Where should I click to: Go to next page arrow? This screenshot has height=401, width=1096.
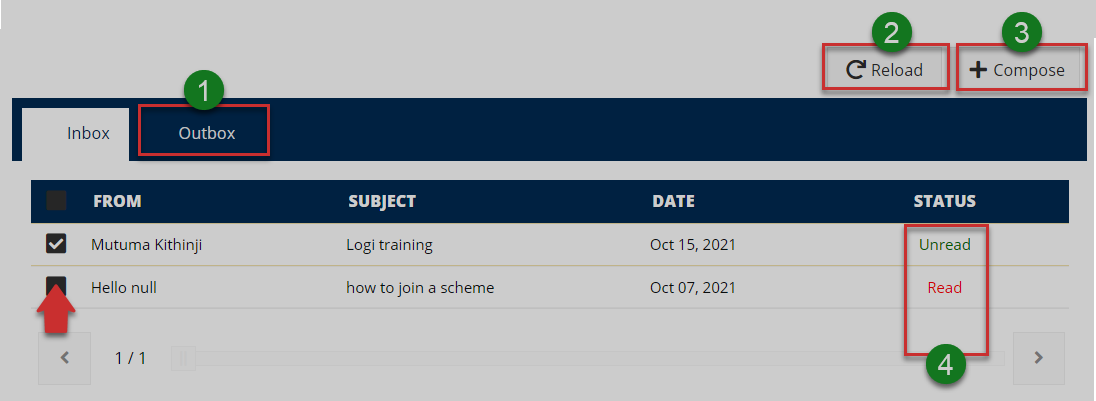(1038, 358)
